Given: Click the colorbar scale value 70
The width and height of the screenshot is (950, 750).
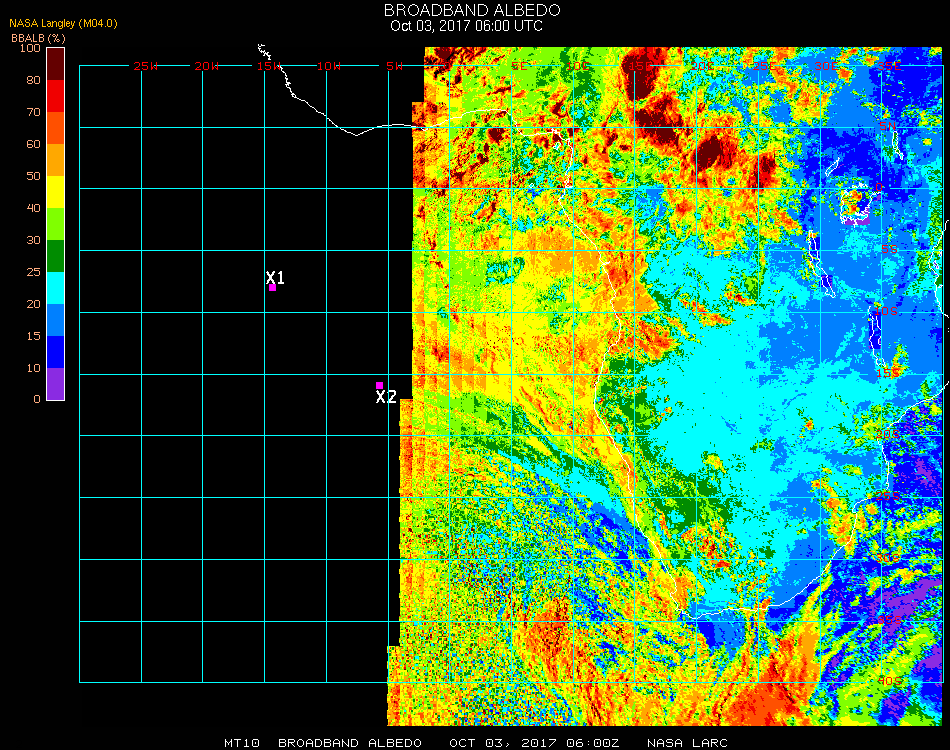Looking at the screenshot, I should (x=33, y=112).
